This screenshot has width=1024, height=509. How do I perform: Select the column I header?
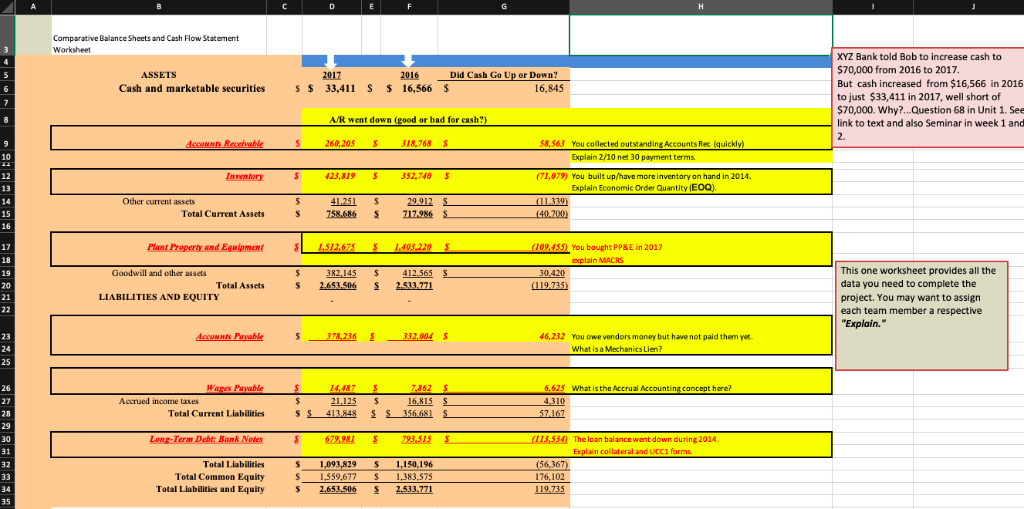[872, 5]
